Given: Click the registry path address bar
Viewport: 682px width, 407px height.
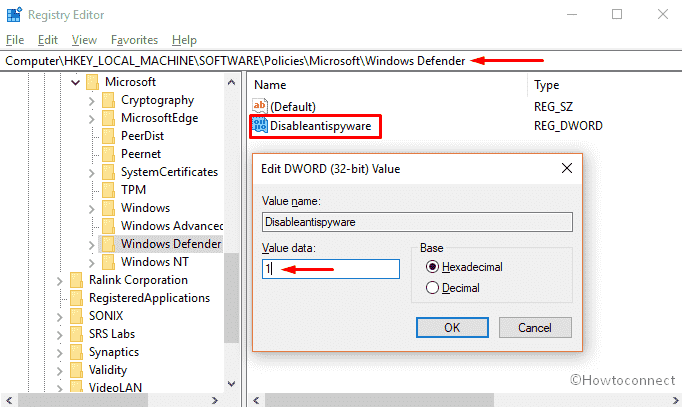Looking at the screenshot, I should tap(341, 60).
